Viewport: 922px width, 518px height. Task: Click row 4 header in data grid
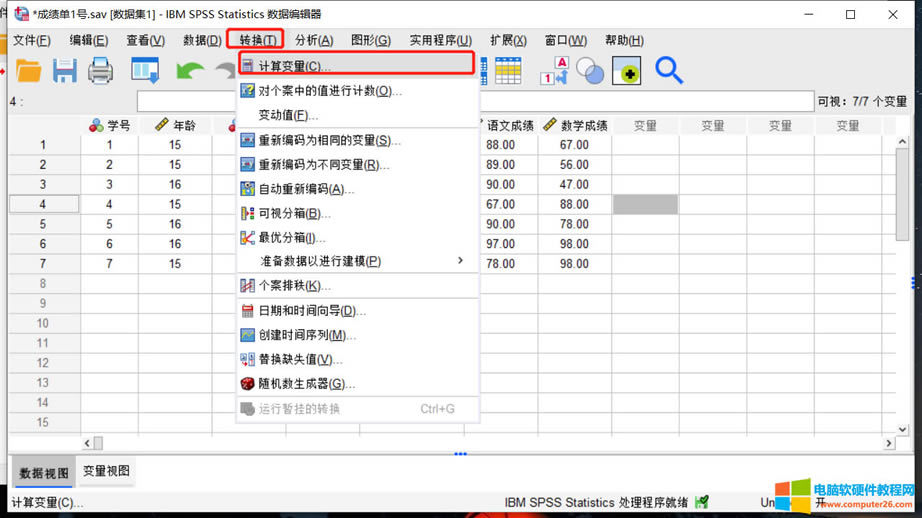coord(43,204)
